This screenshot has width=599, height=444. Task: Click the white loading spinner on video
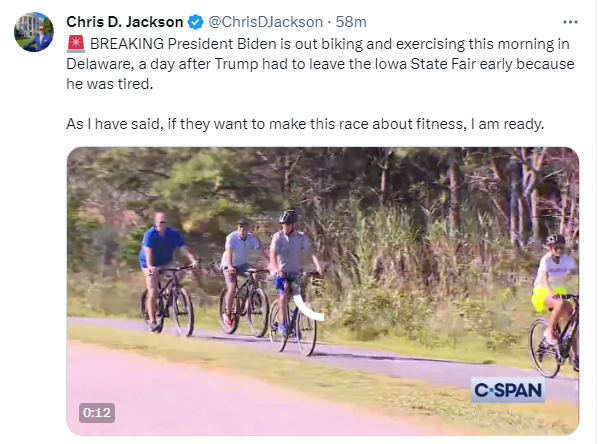pos(309,310)
